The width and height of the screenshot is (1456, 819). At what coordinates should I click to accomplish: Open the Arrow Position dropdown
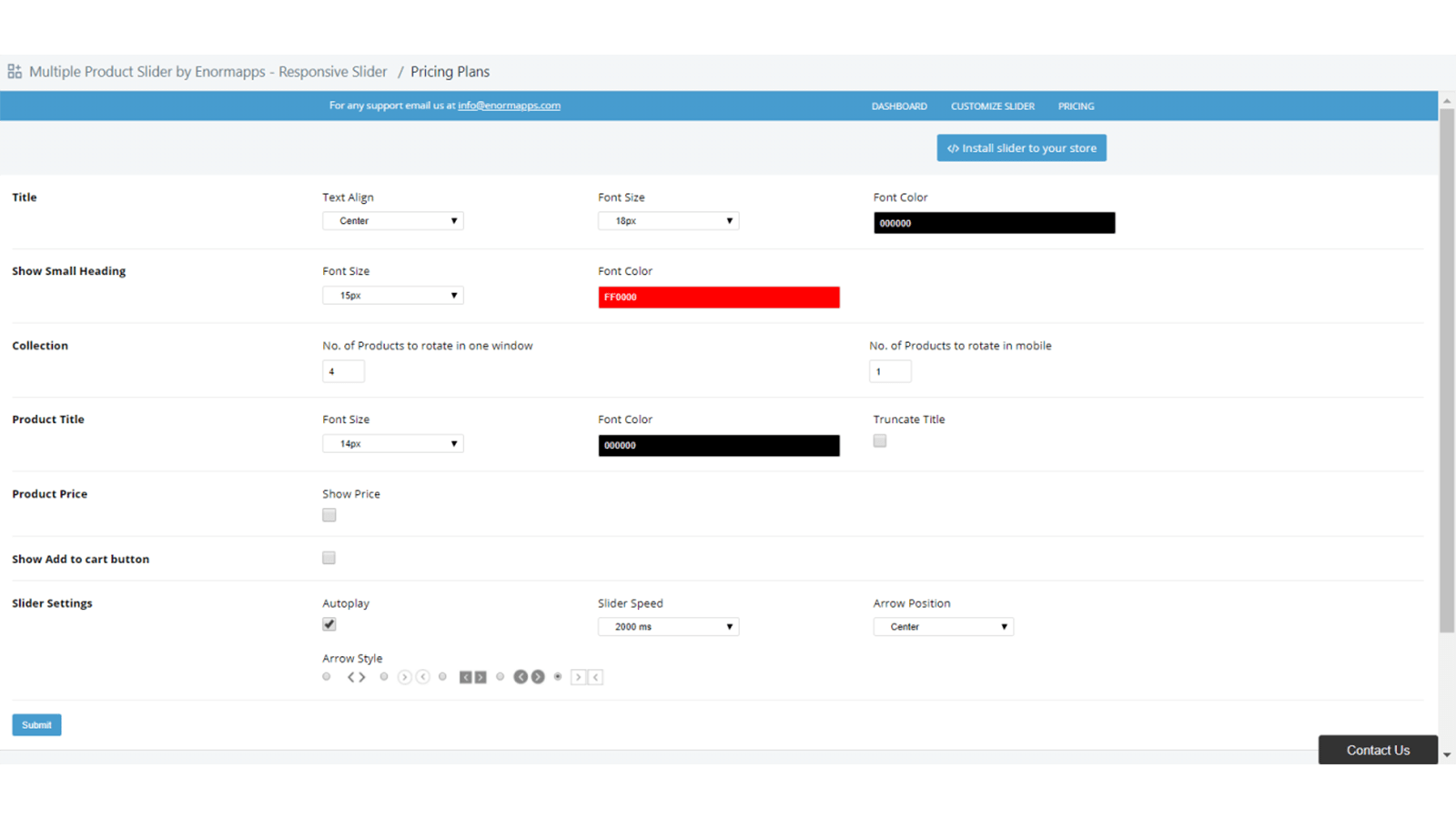(x=943, y=627)
